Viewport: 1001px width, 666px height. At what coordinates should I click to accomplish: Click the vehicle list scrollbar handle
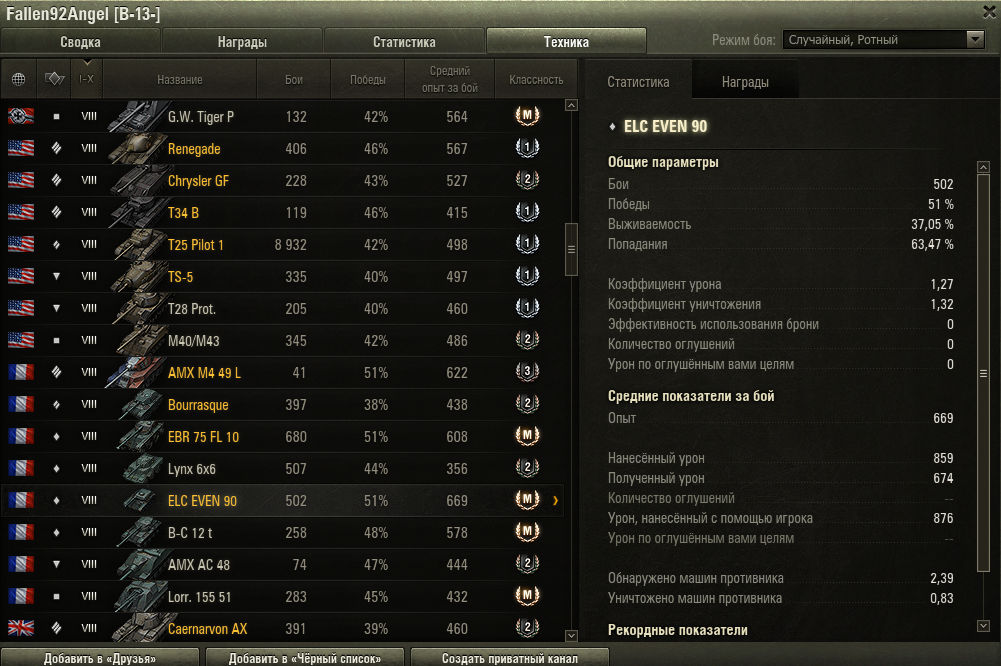[x=571, y=249]
